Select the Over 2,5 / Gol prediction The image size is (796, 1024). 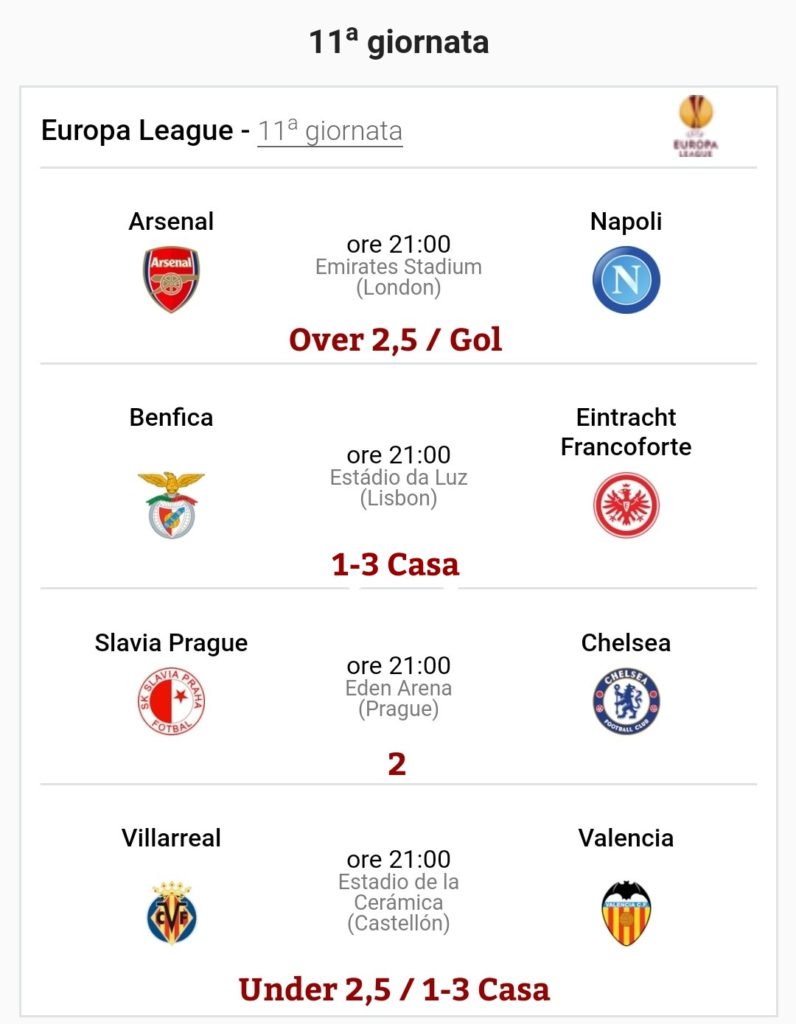pos(396,340)
